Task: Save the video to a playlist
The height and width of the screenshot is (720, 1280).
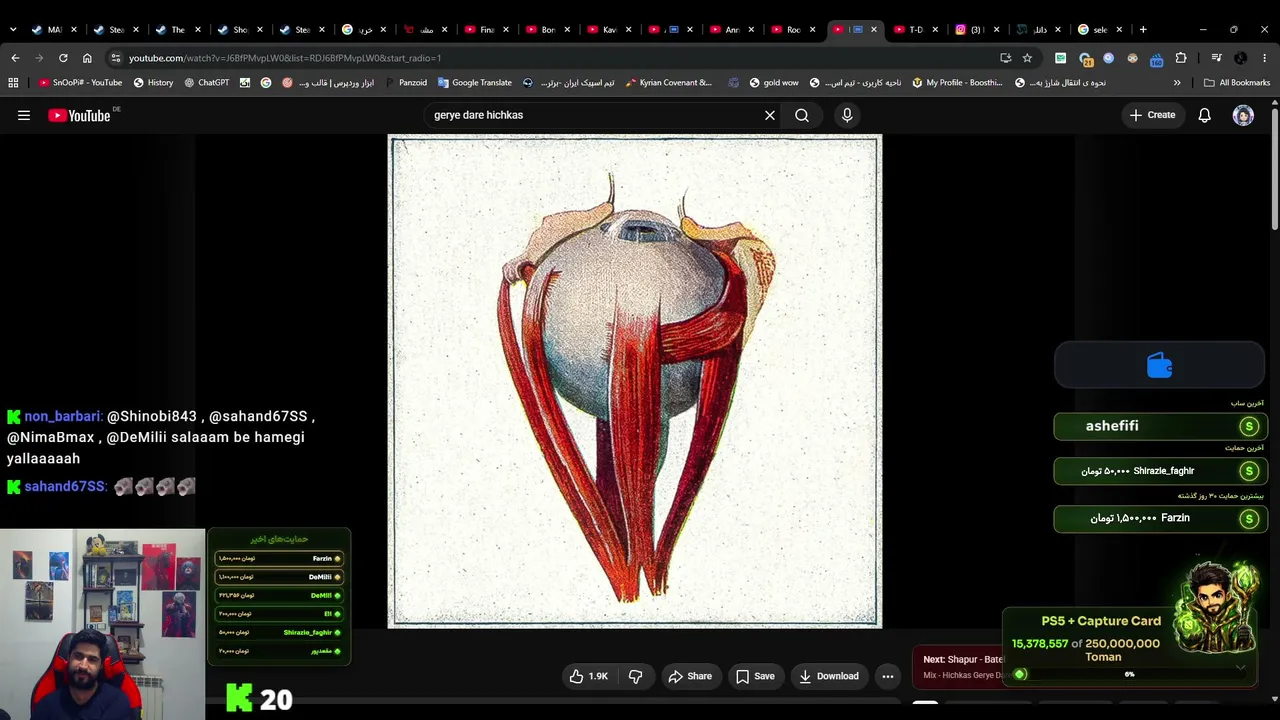Action: [755, 676]
